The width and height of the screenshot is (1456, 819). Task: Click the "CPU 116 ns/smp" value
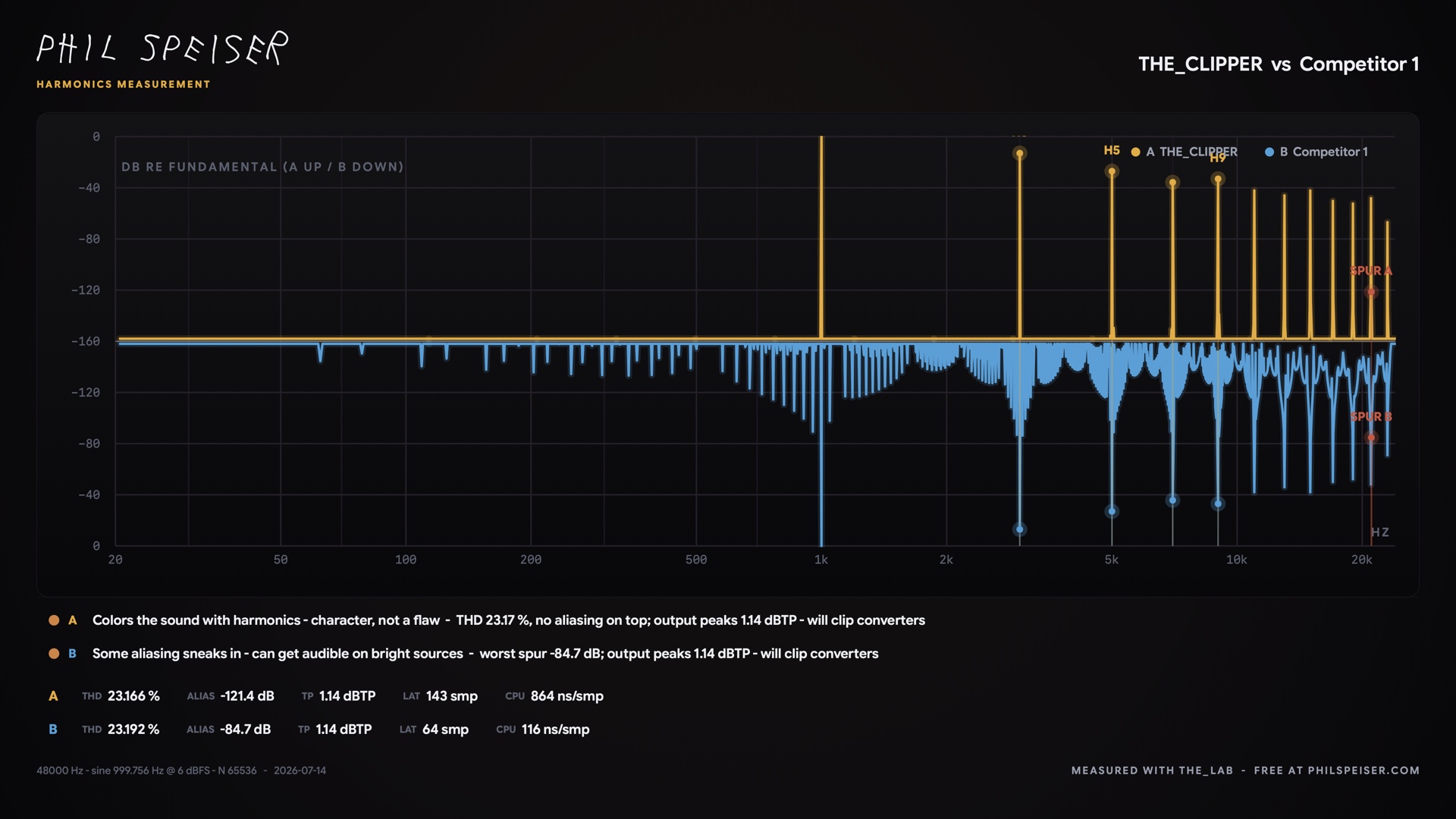click(x=543, y=730)
